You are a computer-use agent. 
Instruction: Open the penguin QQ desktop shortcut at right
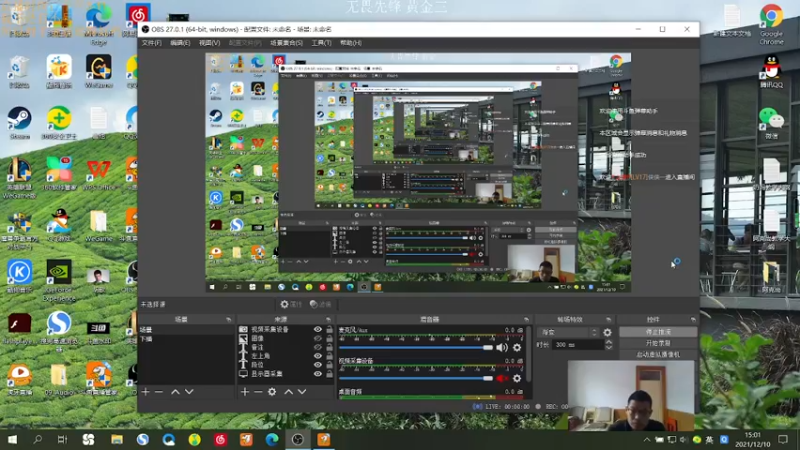(771, 72)
